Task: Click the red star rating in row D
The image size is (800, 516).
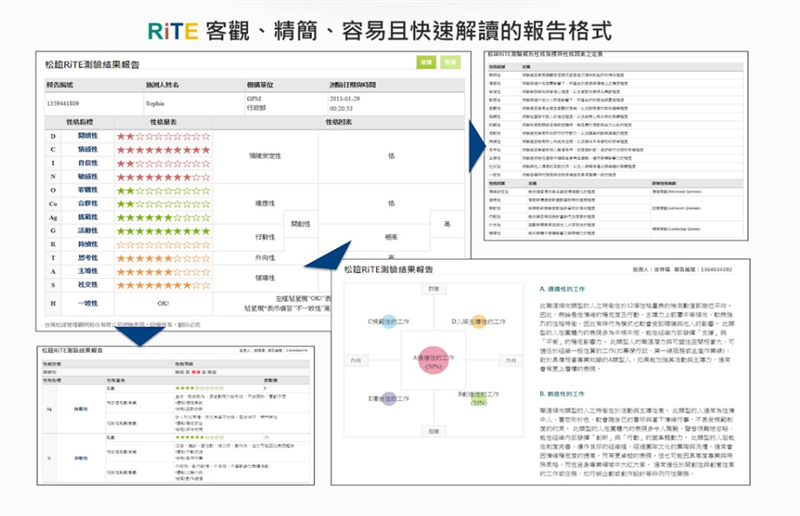Action: [163, 136]
